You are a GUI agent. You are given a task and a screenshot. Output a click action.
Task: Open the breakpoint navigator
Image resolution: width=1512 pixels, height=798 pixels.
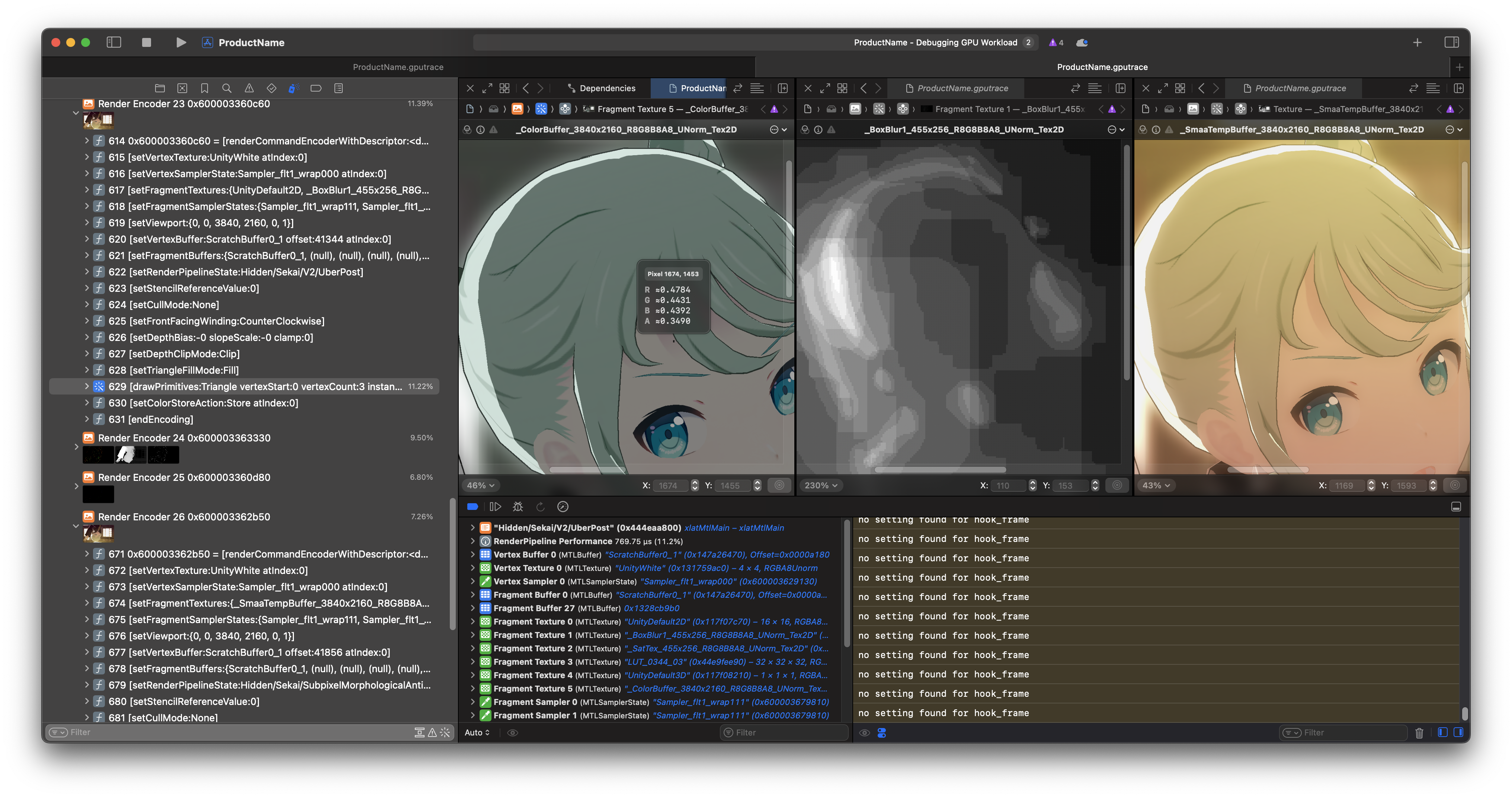point(316,88)
